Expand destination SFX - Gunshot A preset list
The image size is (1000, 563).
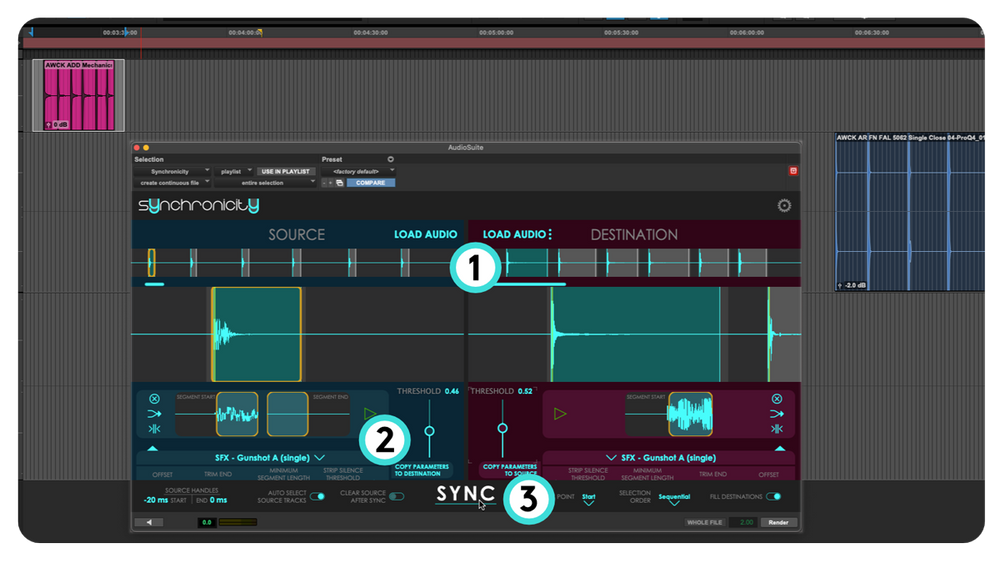[611, 458]
